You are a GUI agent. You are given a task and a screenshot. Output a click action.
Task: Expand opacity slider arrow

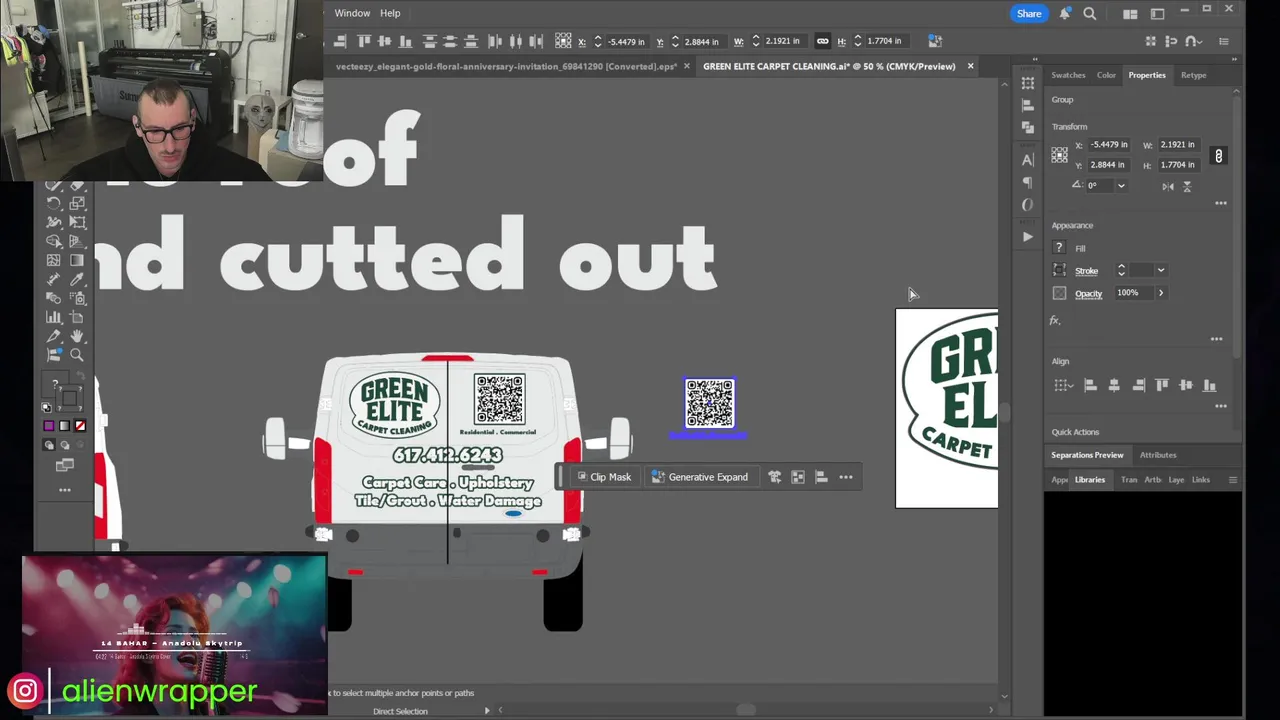[1161, 293]
